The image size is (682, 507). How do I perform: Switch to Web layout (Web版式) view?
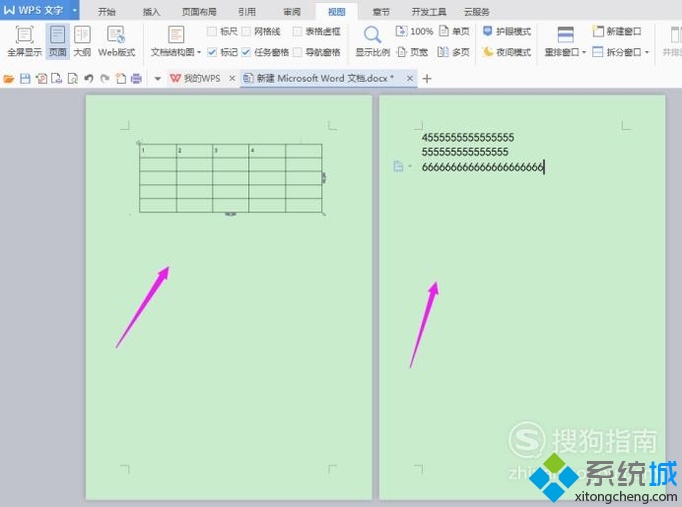point(117,41)
